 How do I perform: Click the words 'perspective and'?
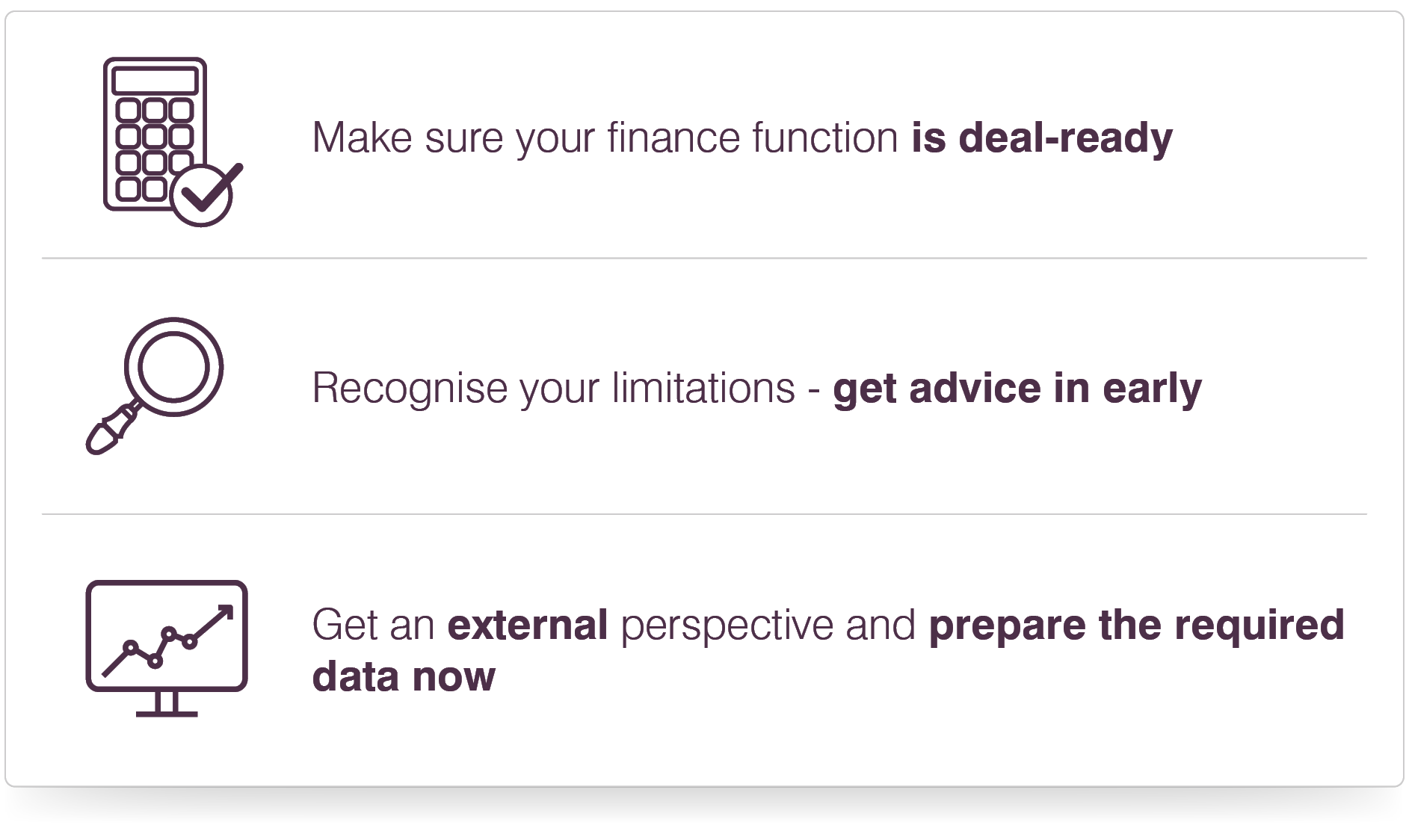point(768,626)
